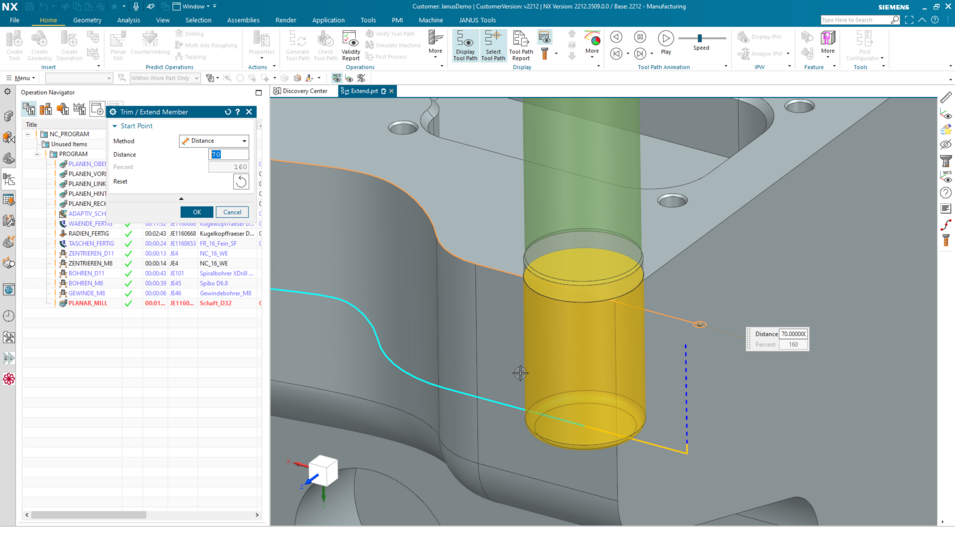Collapse dialog with the up arrow
Image resolution: width=955 pixels, height=537 pixels.
click(181, 198)
